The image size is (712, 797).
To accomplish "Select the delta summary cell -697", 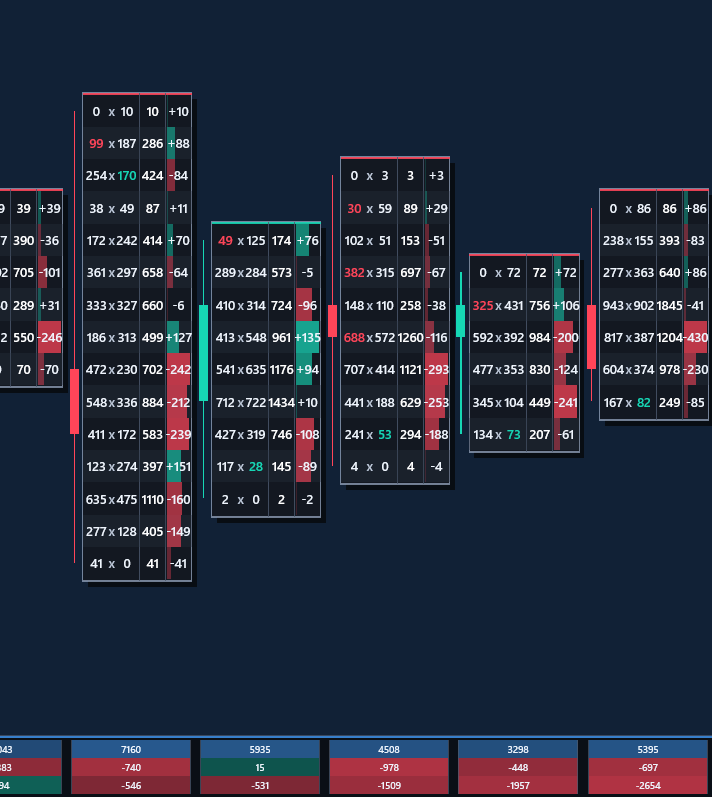I will coord(647,767).
